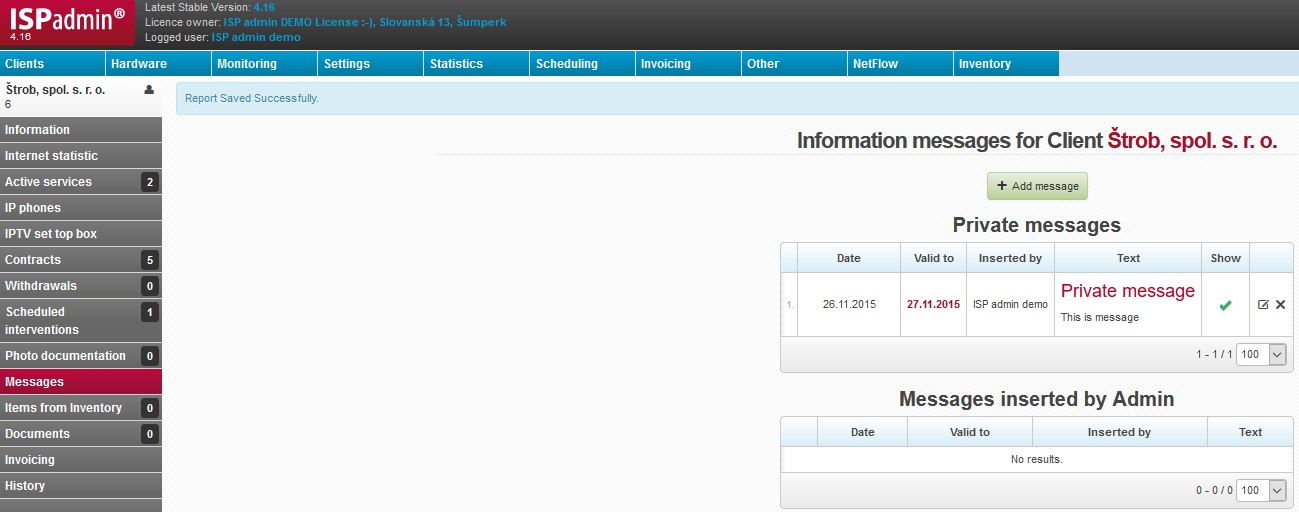Open Photo documentation sidebar item
The image size is (1299, 512).
pyautogui.click(x=81, y=356)
